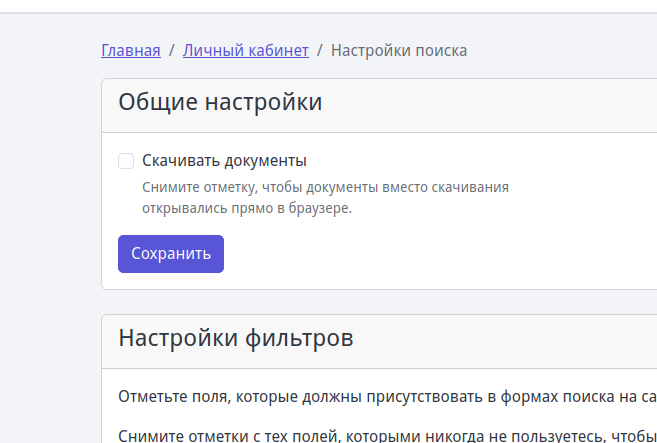Viewport: 657px width, 443px height.
Task: Open the "Главная" breadcrumb link
Action: point(131,50)
